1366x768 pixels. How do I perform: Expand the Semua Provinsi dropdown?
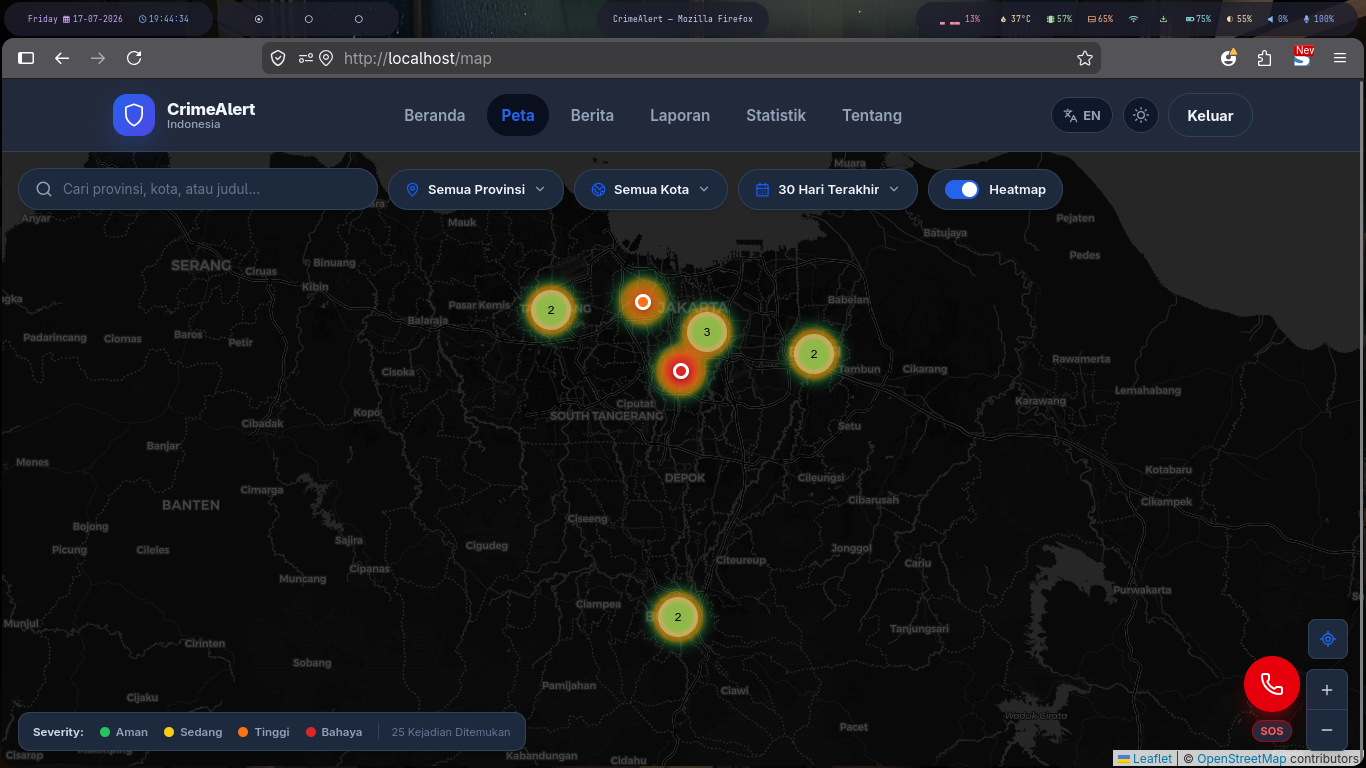click(x=476, y=189)
